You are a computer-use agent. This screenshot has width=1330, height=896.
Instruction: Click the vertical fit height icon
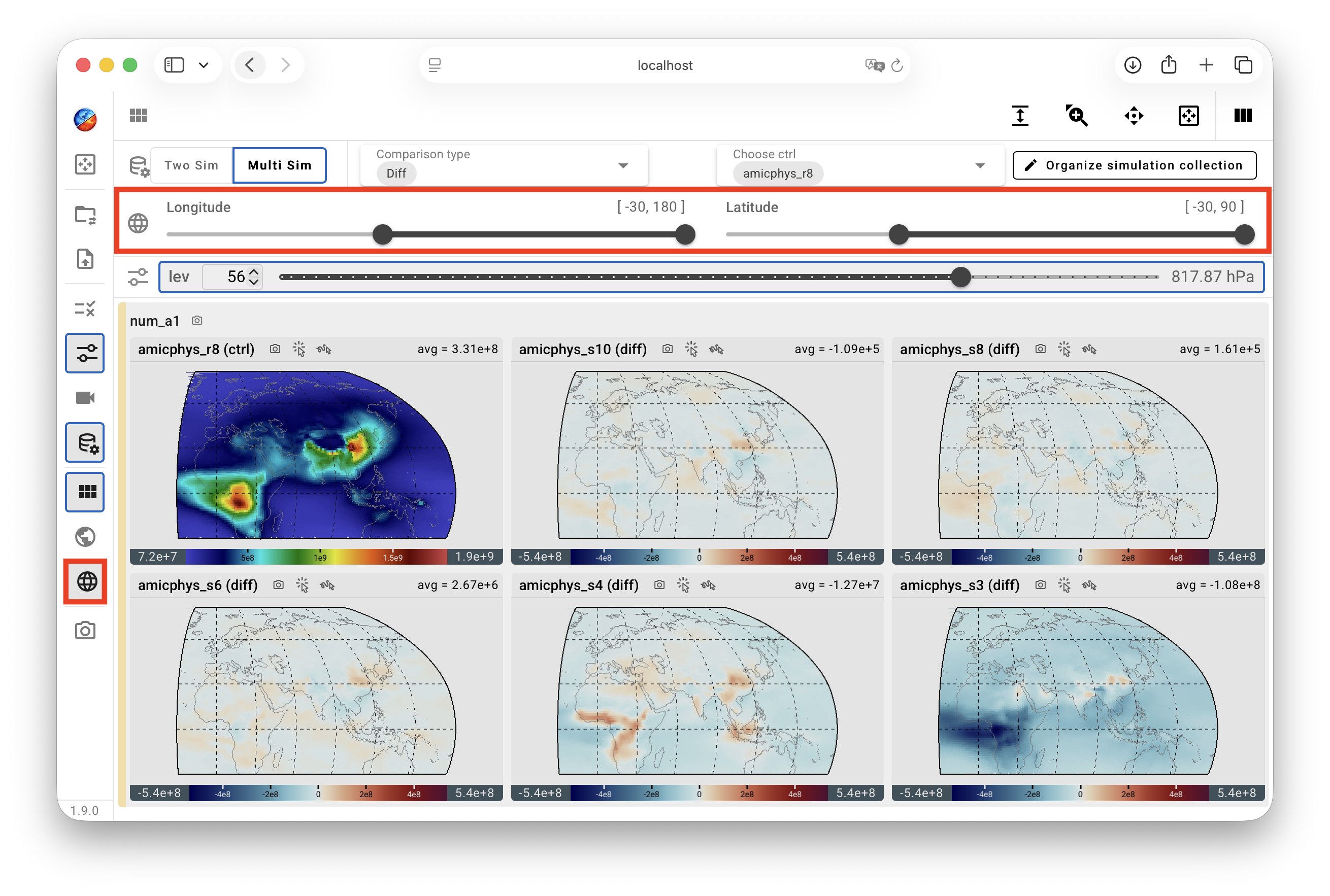point(1020,116)
